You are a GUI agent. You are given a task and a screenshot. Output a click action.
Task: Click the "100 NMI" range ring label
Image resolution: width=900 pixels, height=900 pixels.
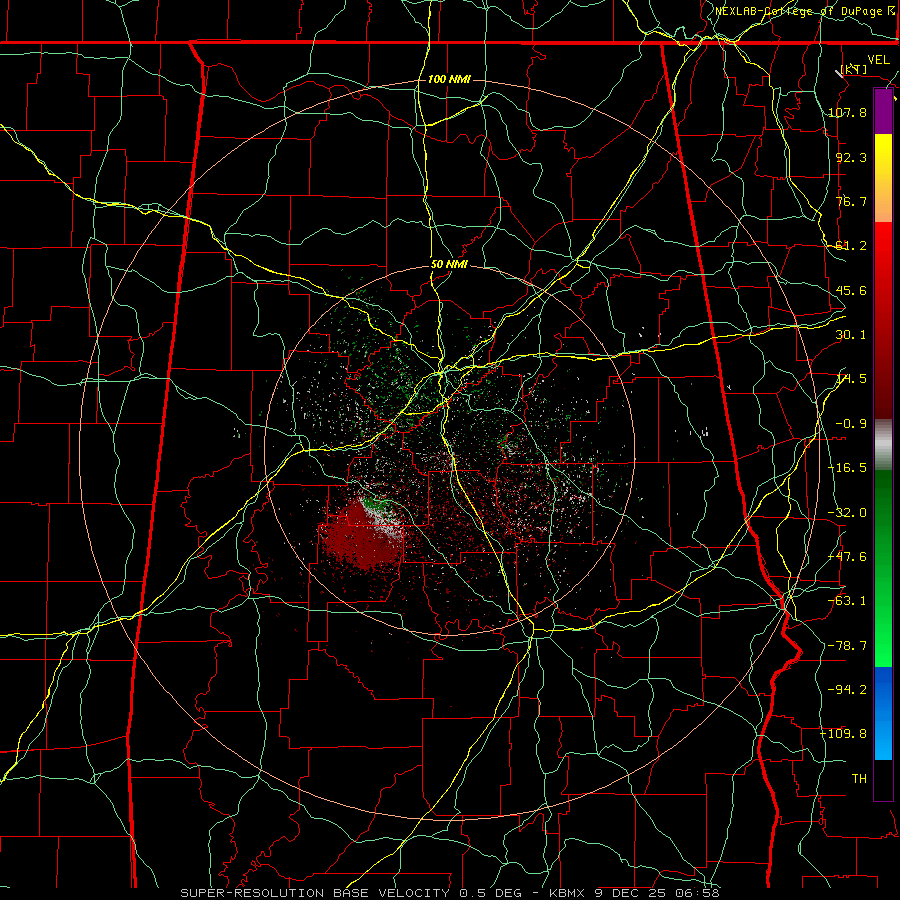click(x=449, y=79)
